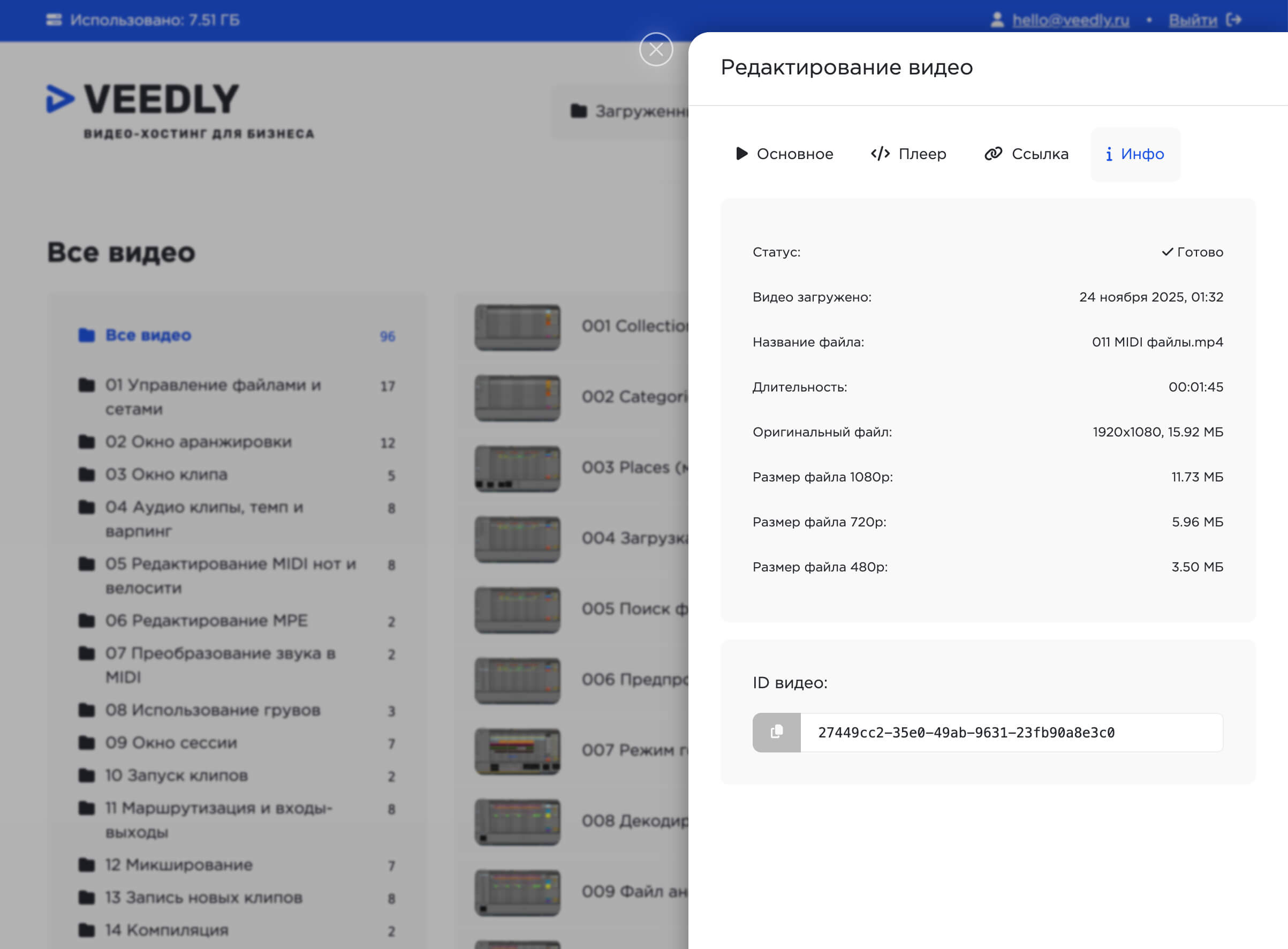Open the Основное tab
The width and height of the screenshot is (1288, 949).
pos(784,154)
